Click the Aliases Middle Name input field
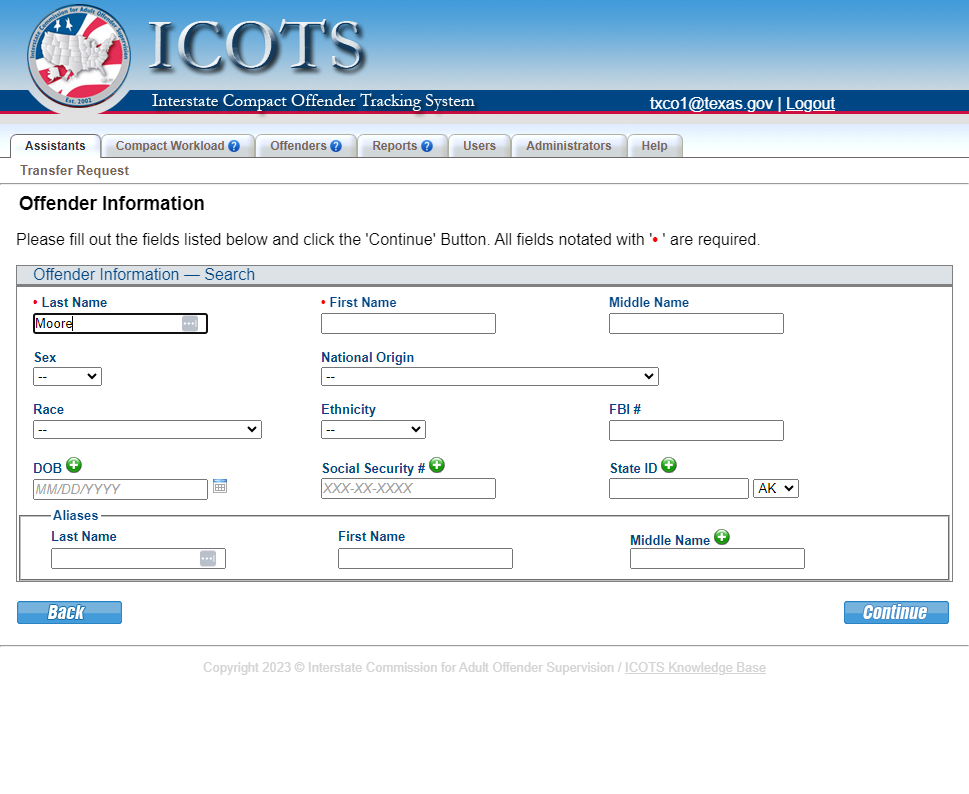969x794 pixels. pos(717,559)
